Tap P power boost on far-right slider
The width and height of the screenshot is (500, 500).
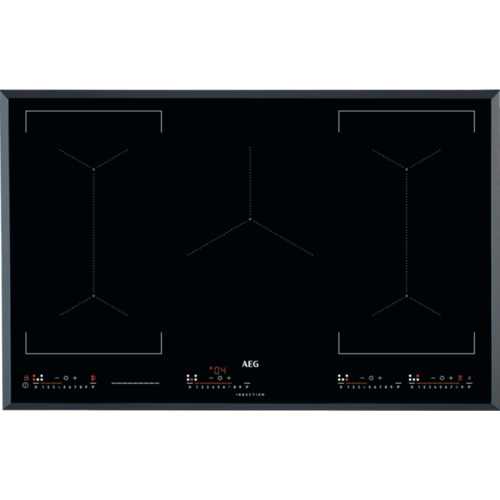tap(469, 387)
